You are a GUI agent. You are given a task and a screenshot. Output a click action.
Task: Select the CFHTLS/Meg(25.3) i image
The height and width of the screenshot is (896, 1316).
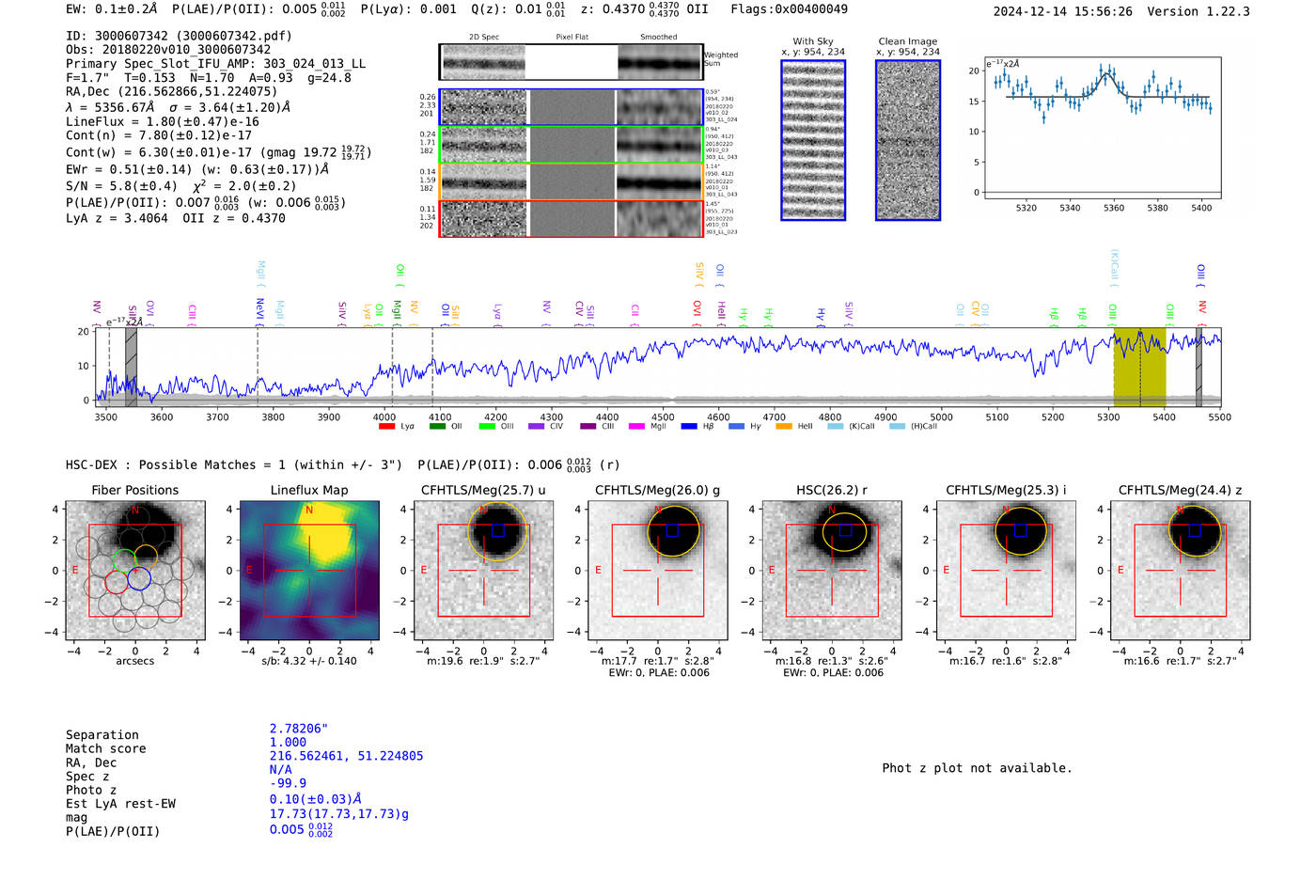1006,570
